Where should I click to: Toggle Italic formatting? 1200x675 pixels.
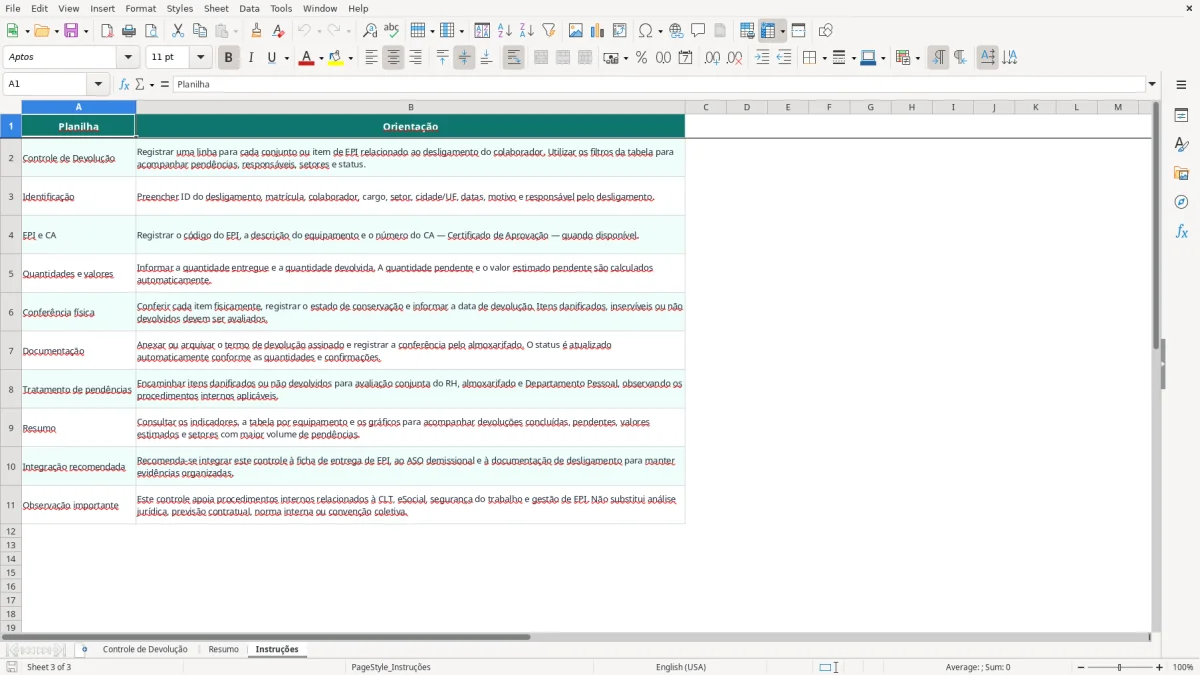point(250,58)
